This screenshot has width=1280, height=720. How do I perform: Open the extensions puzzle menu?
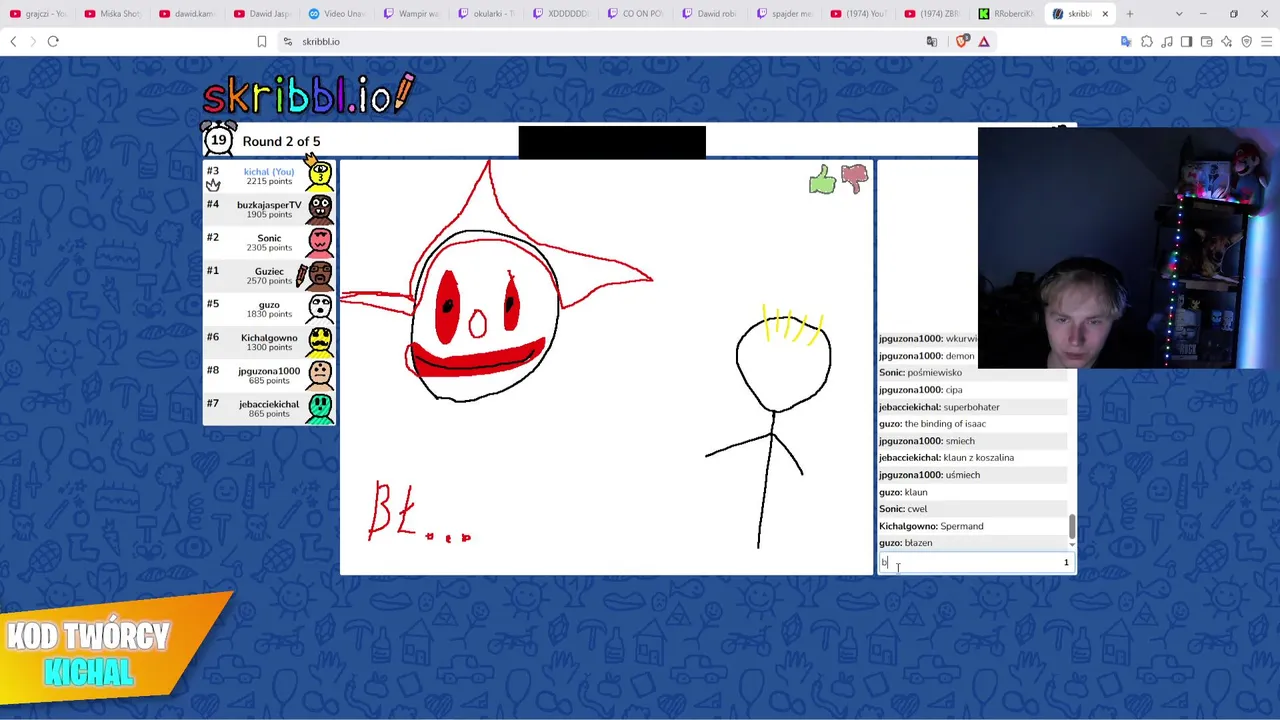click(1147, 41)
